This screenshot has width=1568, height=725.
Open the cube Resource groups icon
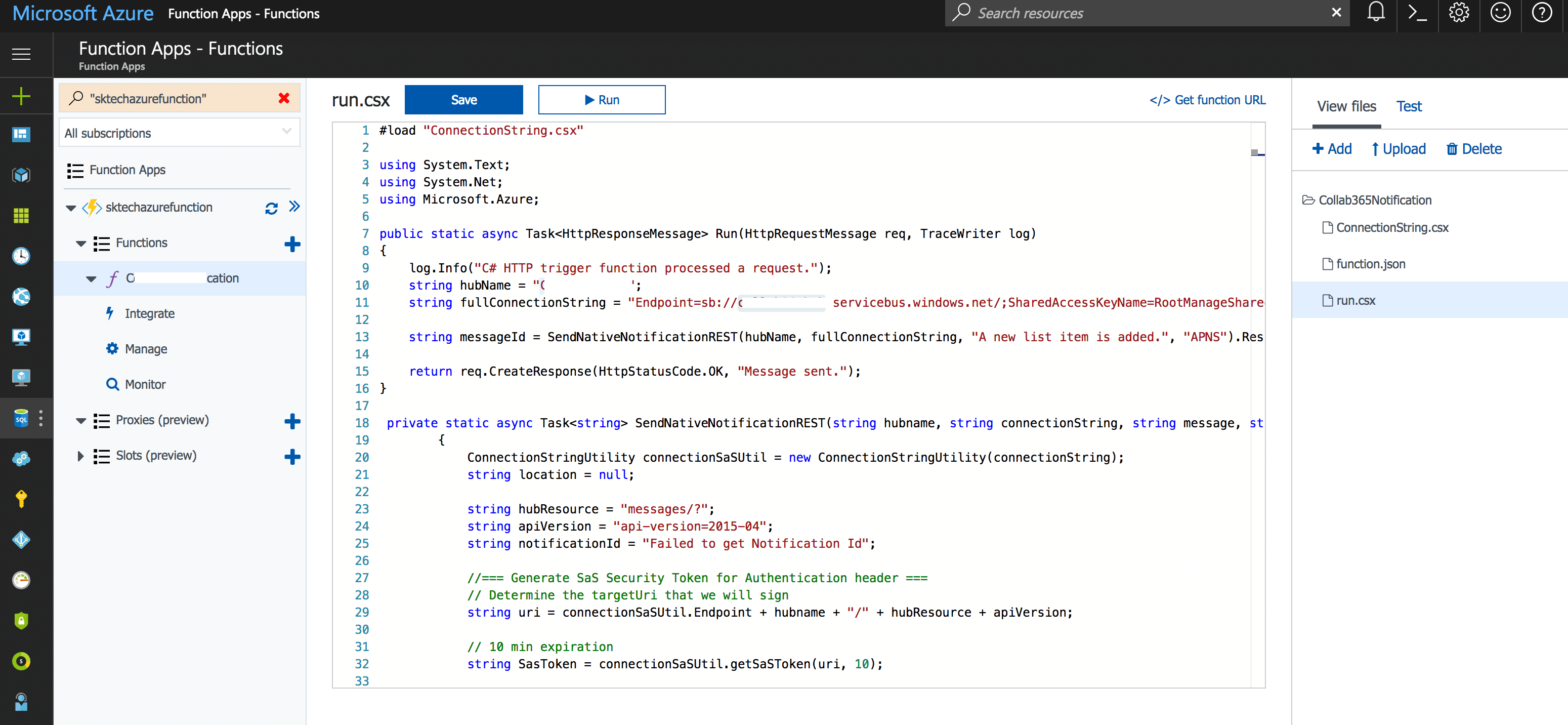(21, 176)
